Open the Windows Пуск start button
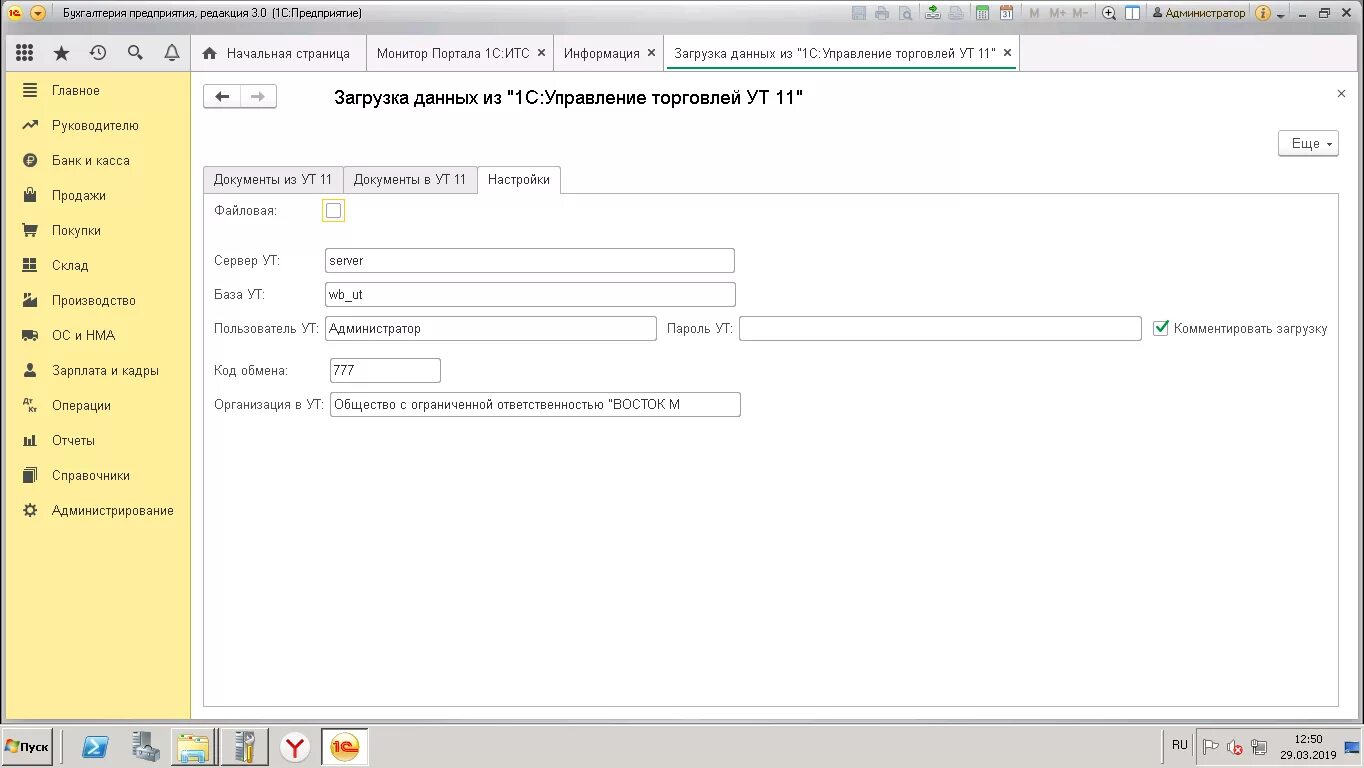This screenshot has height=768, width=1364. point(27,747)
